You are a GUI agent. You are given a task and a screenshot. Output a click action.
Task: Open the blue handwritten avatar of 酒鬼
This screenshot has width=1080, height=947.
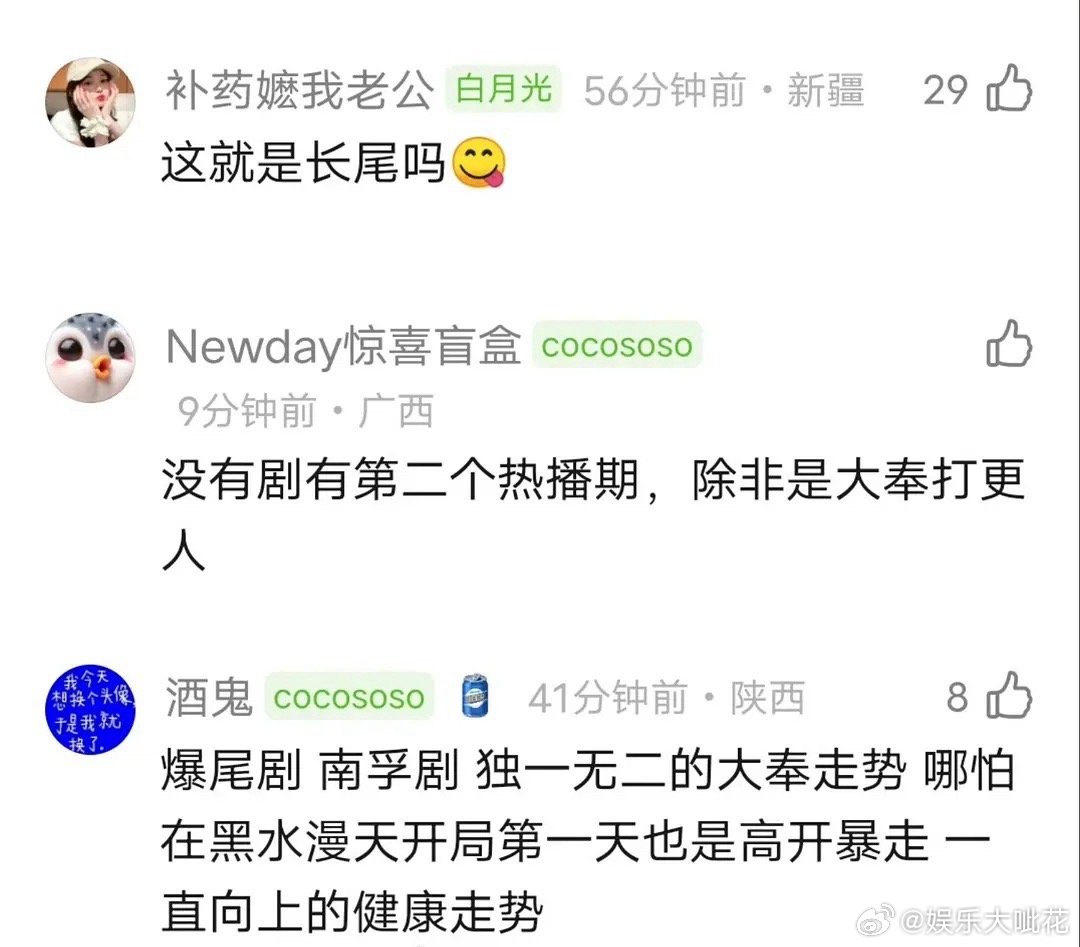click(x=90, y=710)
